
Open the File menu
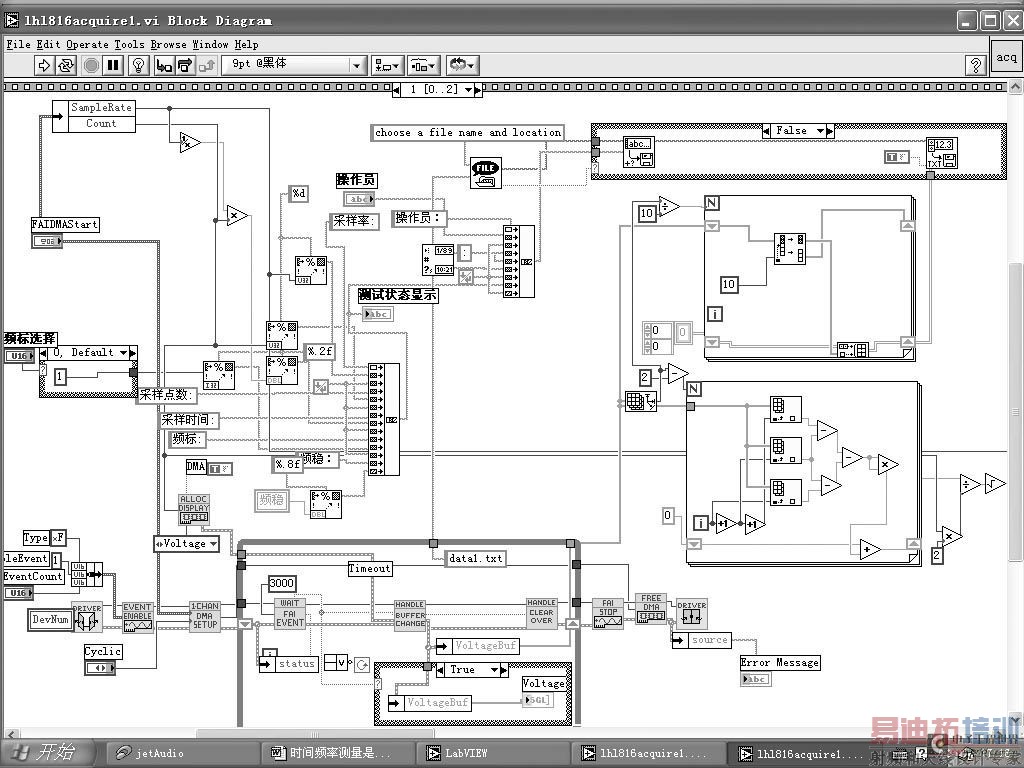click(x=18, y=44)
